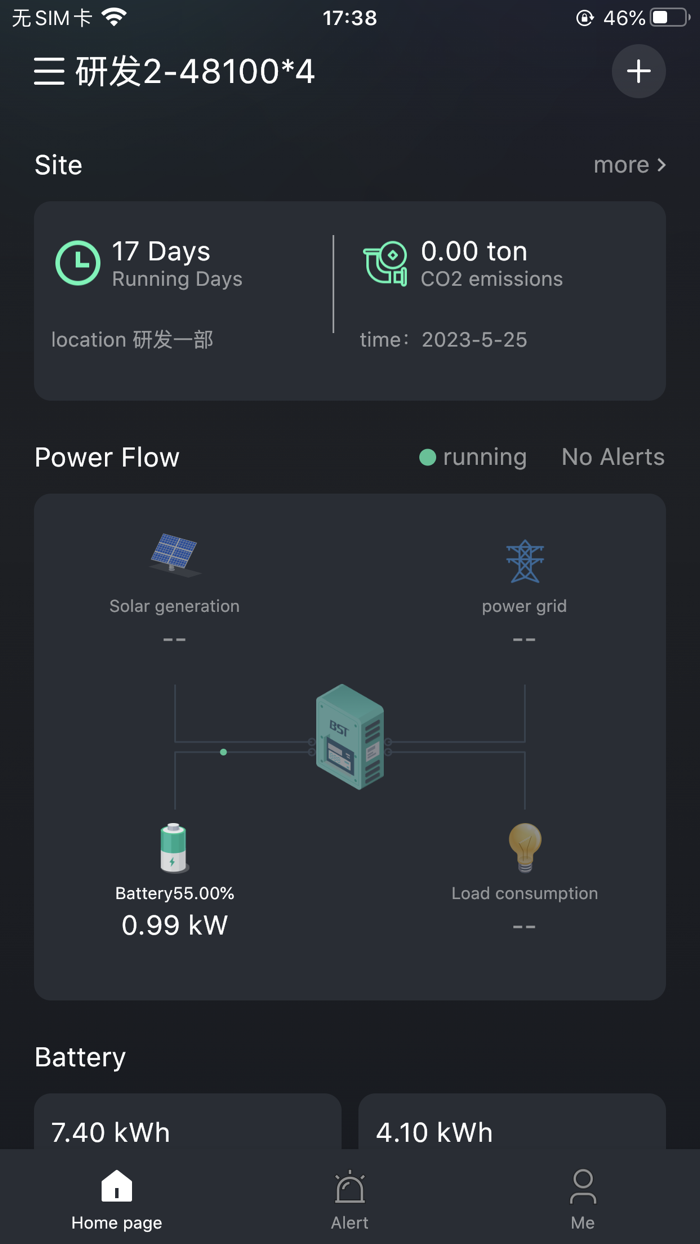
Task: Expand Site details via more chevron
Action: (x=629, y=164)
